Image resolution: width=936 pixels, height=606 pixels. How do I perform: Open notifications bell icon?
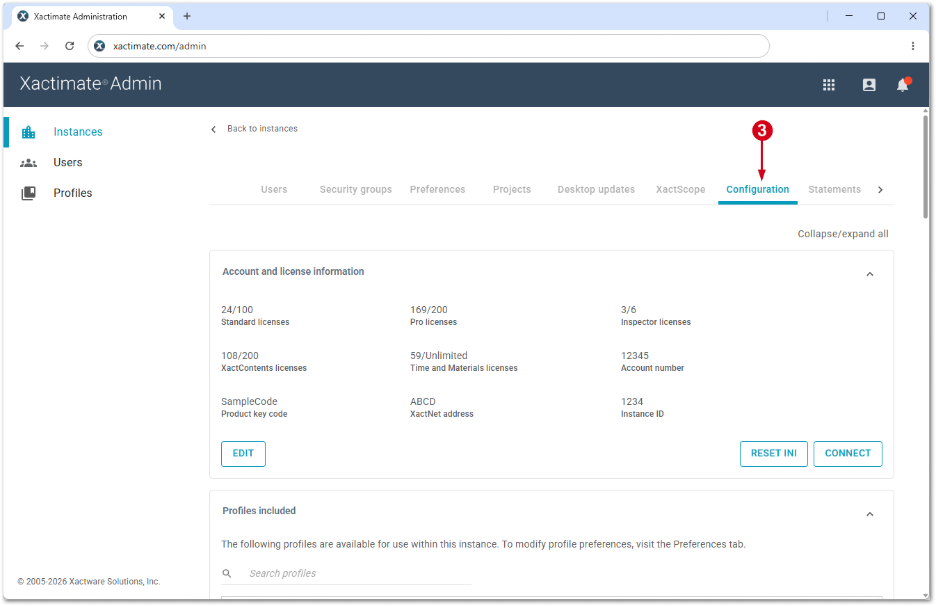tap(903, 85)
